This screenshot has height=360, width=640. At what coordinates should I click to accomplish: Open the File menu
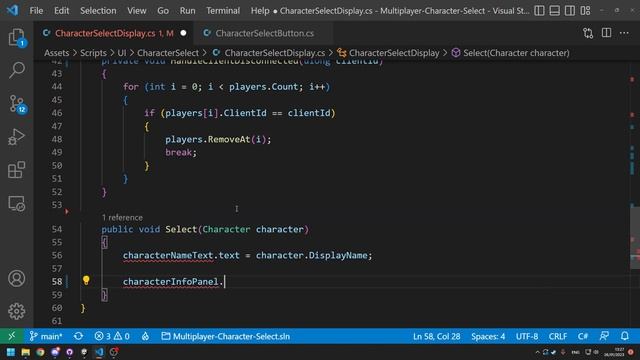click(36, 11)
